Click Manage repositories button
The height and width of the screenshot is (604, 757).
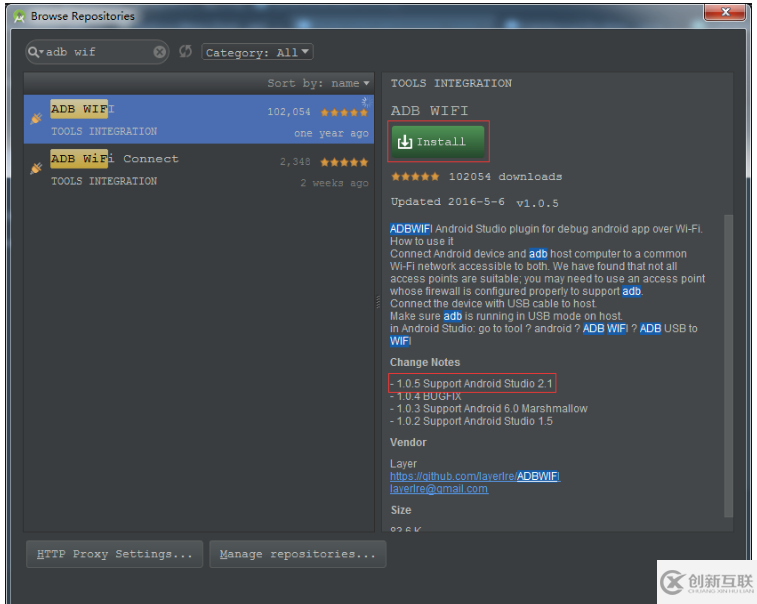click(297, 554)
